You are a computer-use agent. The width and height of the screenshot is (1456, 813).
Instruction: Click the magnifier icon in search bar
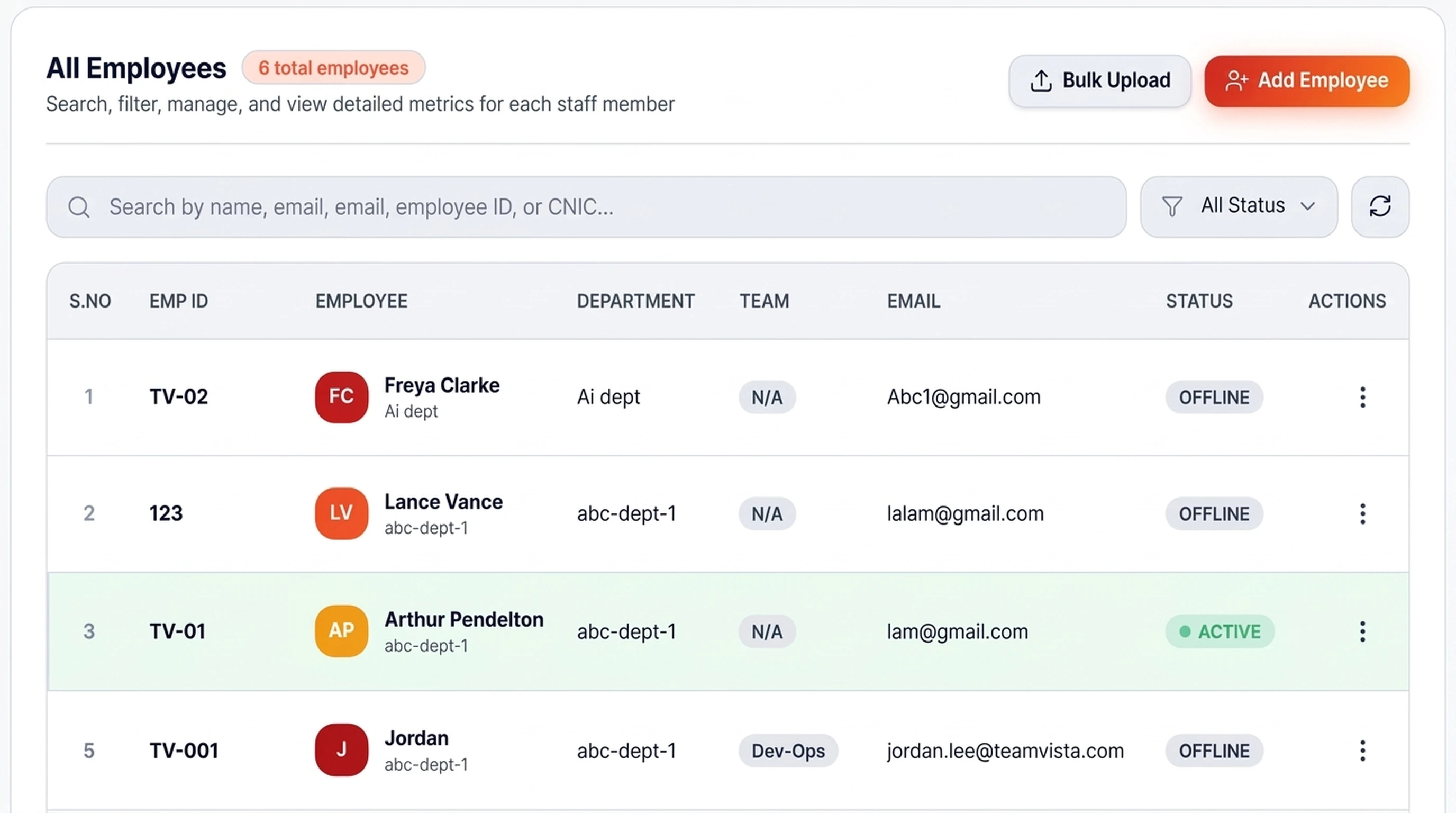coord(78,207)
